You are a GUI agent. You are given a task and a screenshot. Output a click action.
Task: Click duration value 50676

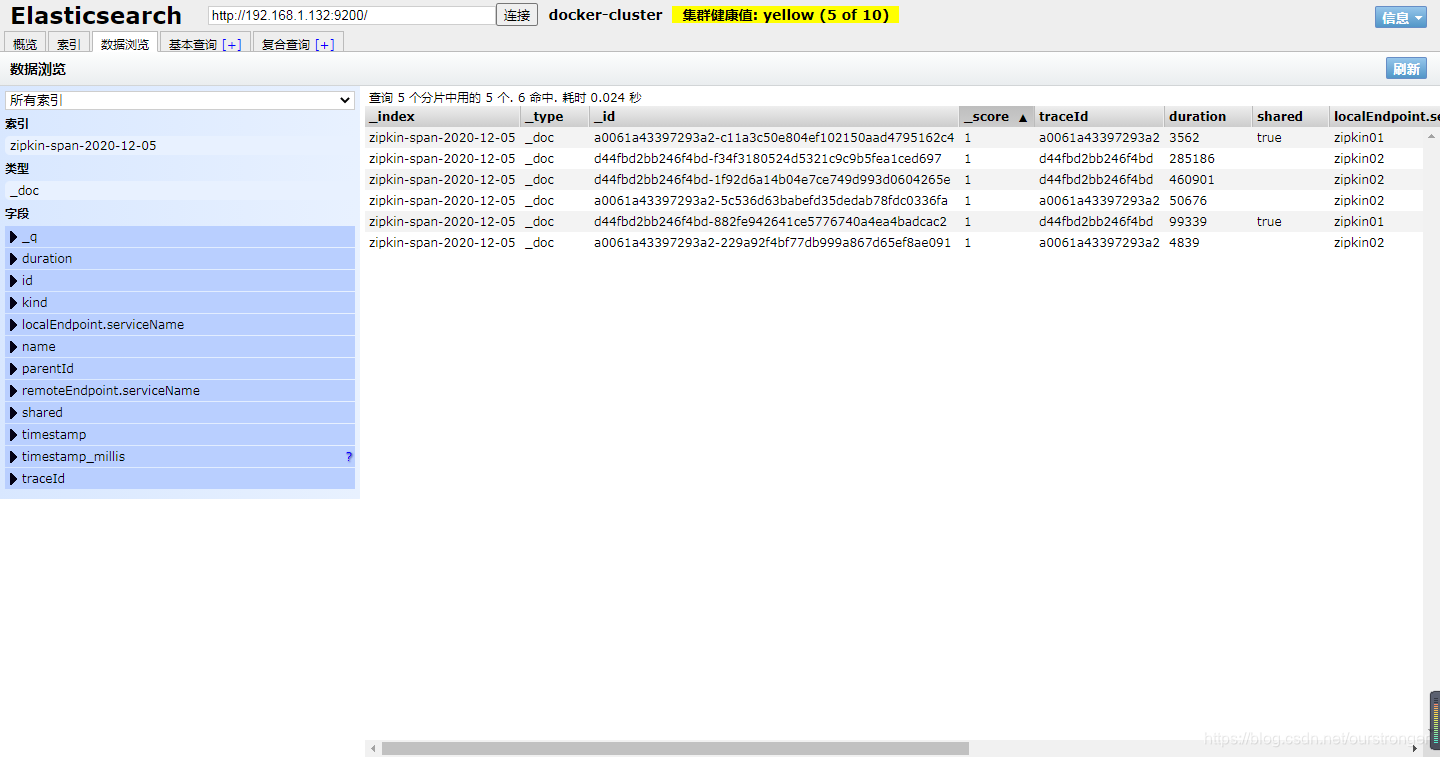[1188, 201]
